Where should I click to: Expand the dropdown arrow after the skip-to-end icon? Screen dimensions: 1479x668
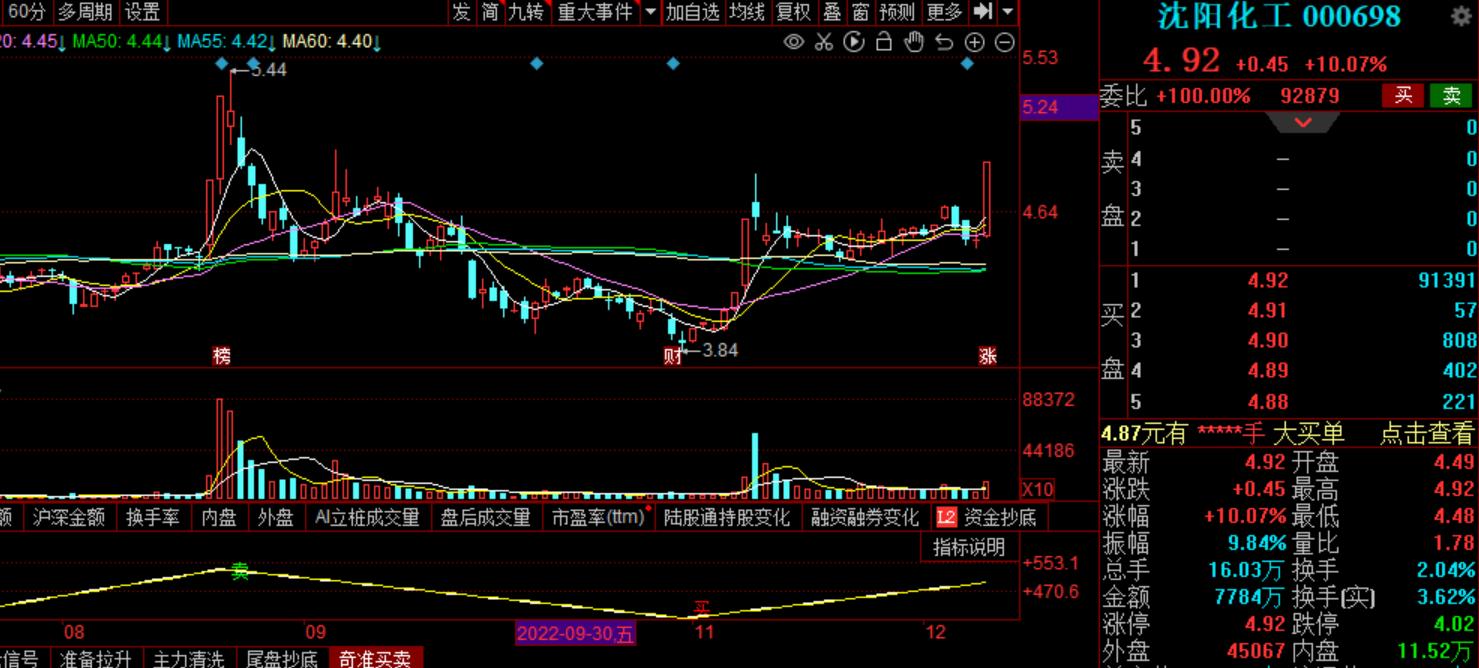[x=1007, y=11]
